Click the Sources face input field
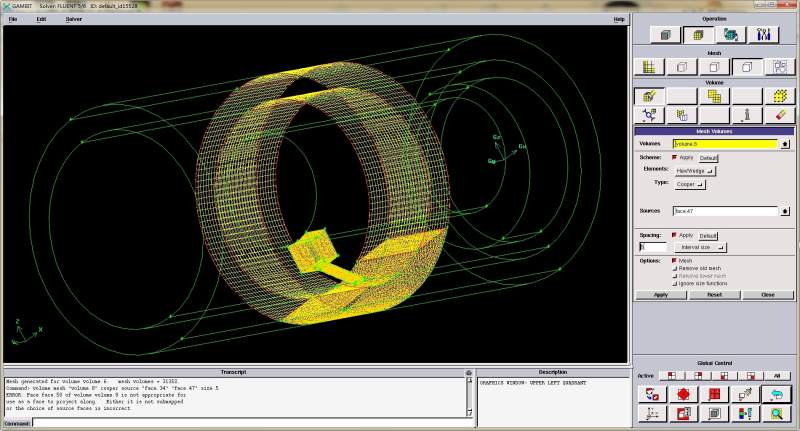The height and width of the screenshot is (431, 800). (x=724, y=211)
